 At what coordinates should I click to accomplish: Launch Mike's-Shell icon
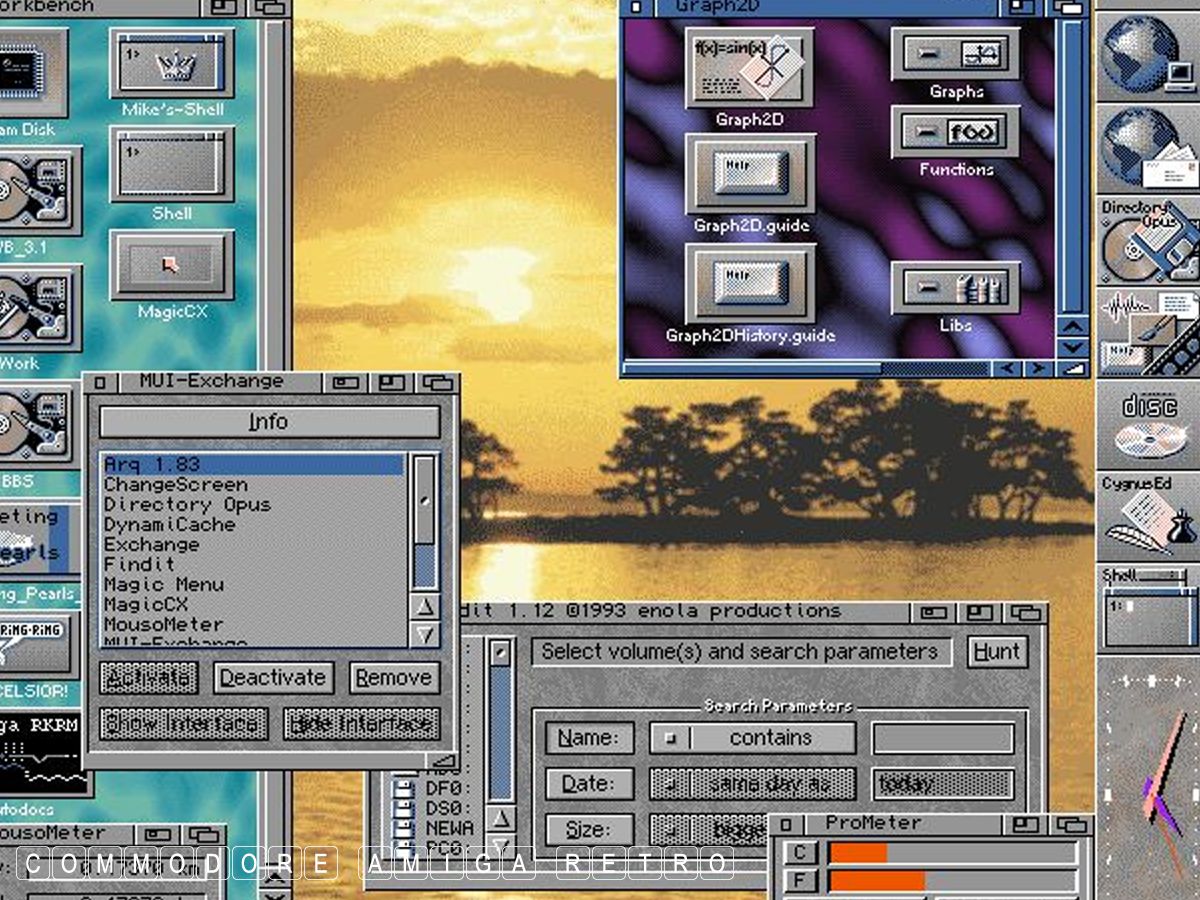point(172,63)
